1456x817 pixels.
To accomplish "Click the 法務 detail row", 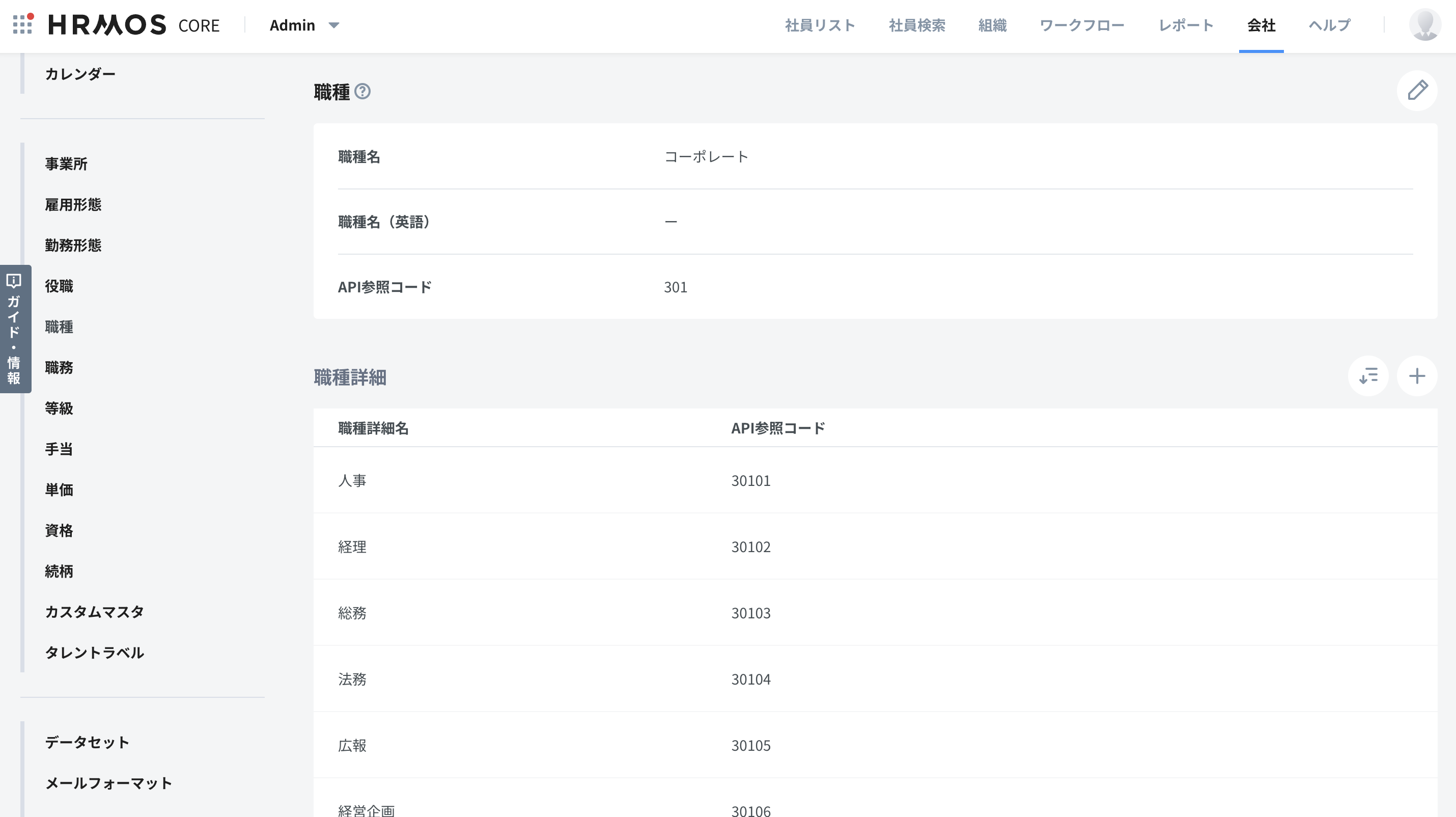I will click(352, 679).
